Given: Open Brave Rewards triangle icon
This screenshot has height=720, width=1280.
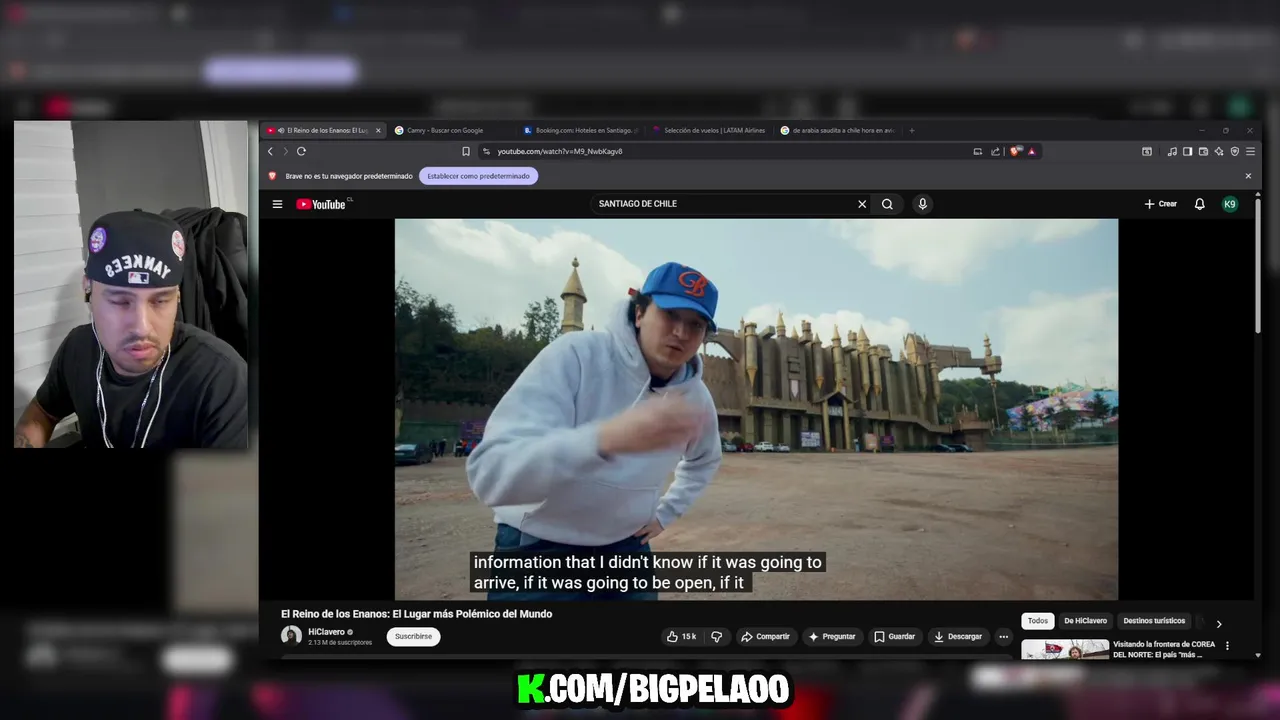Looking at the screenshot, I should coord(1031,151).
